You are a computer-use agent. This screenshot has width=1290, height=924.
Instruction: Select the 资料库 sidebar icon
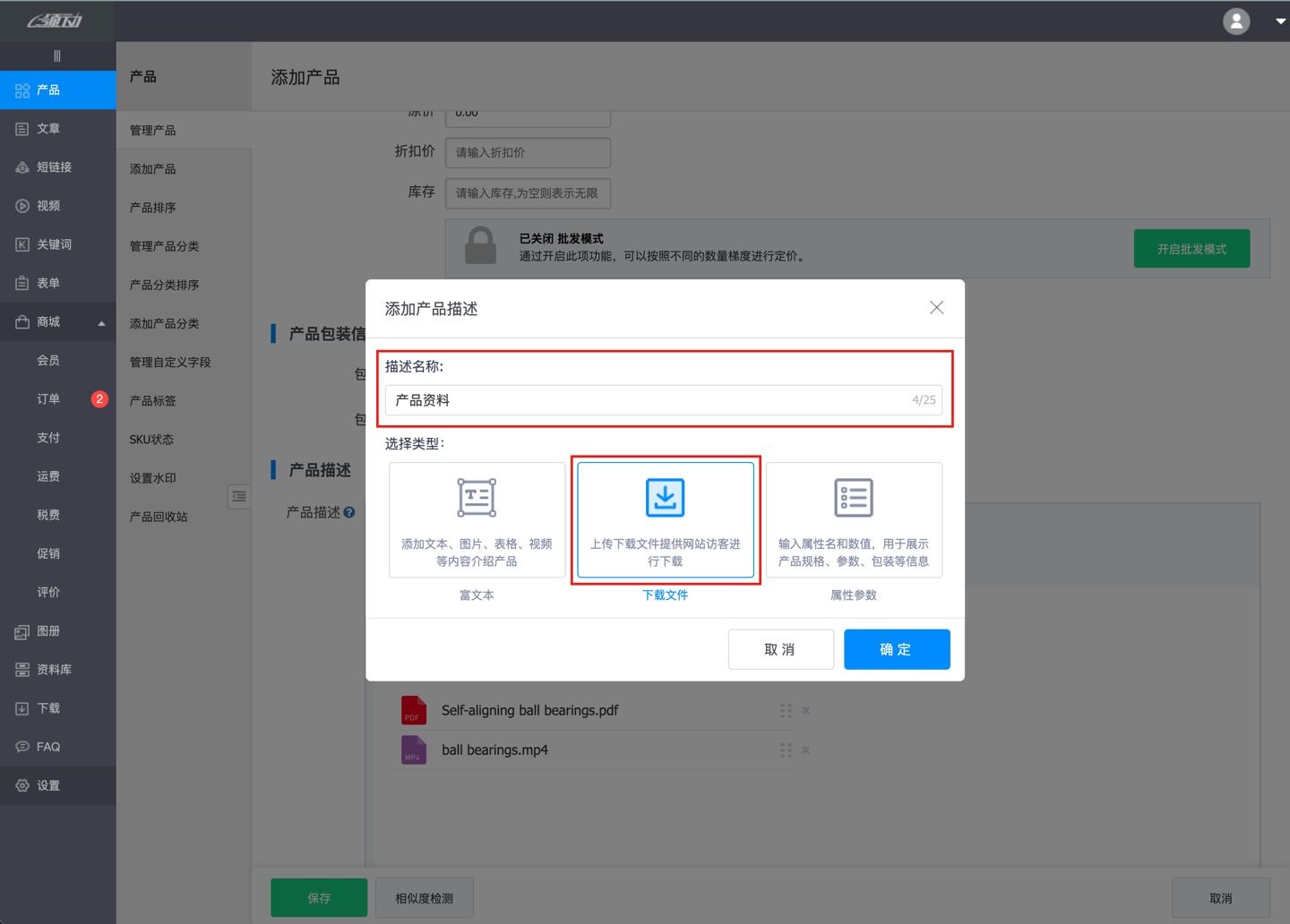(x=21, y=669)
